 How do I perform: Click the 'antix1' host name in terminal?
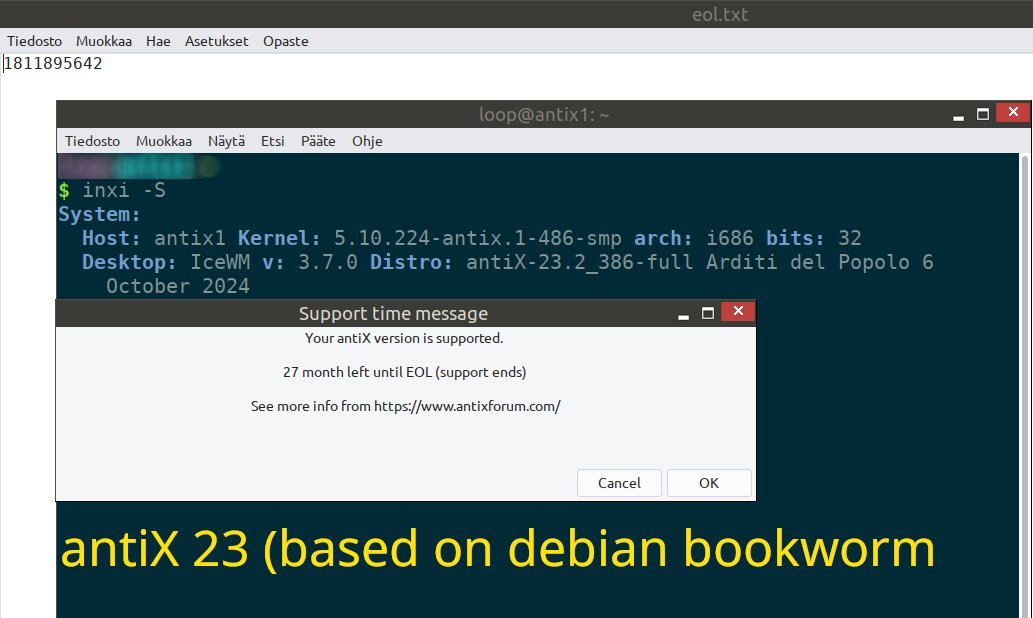click(x=190, y=238)
